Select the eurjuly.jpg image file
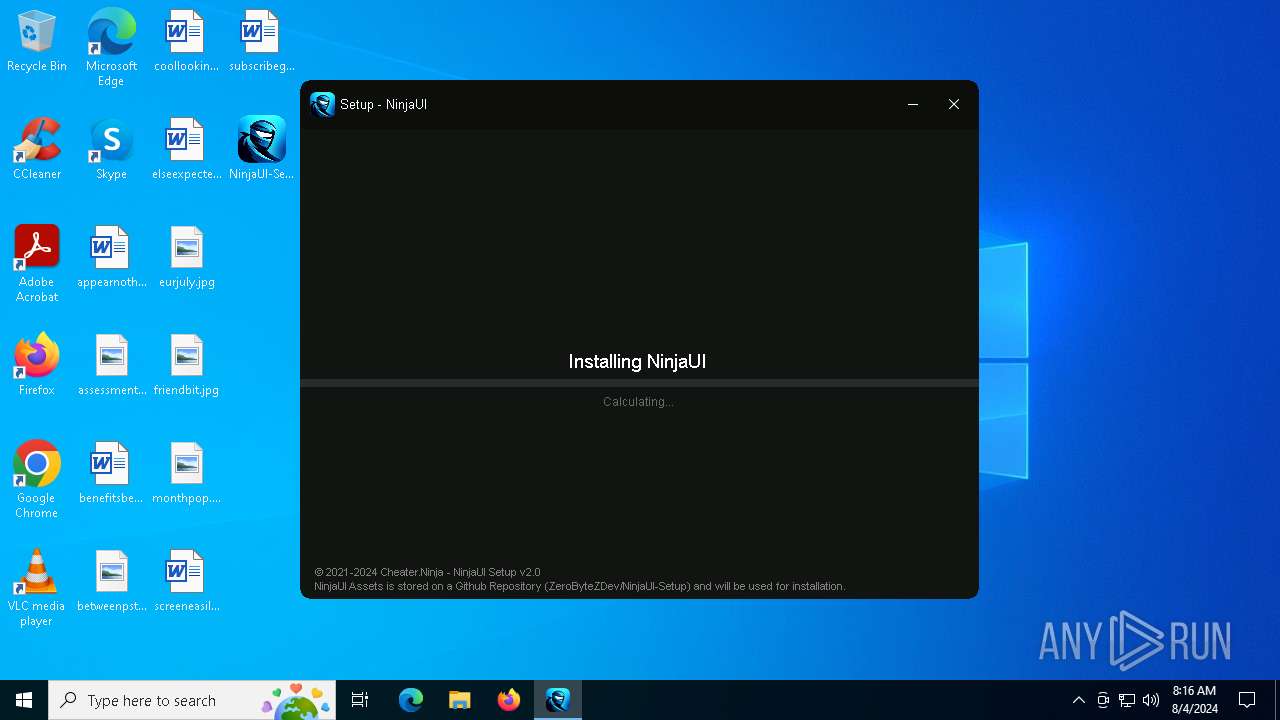Image resolution: width=1280 pixels, height=720 pixels. 186,258
